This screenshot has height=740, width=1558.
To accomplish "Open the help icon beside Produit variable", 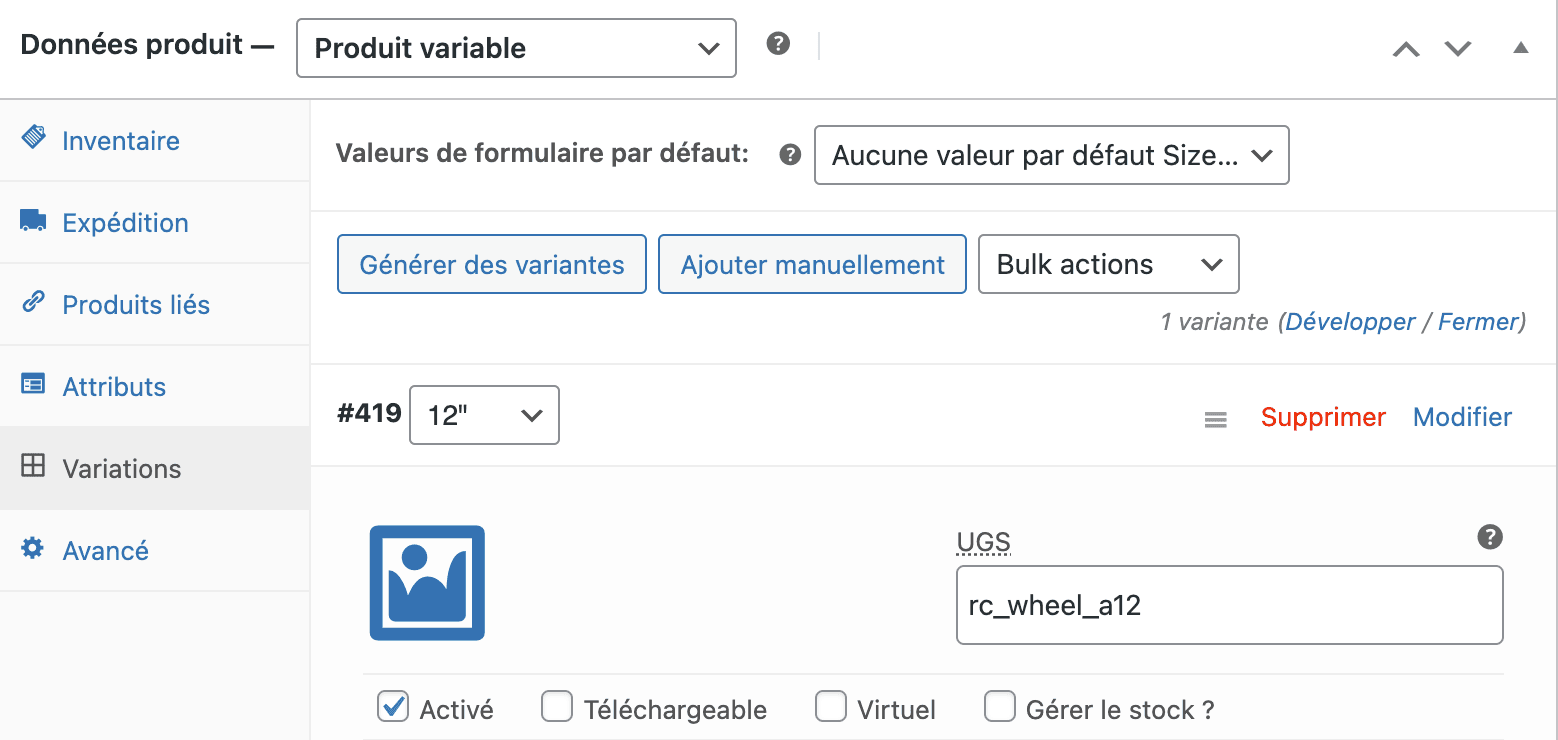I will pos(778,43).
